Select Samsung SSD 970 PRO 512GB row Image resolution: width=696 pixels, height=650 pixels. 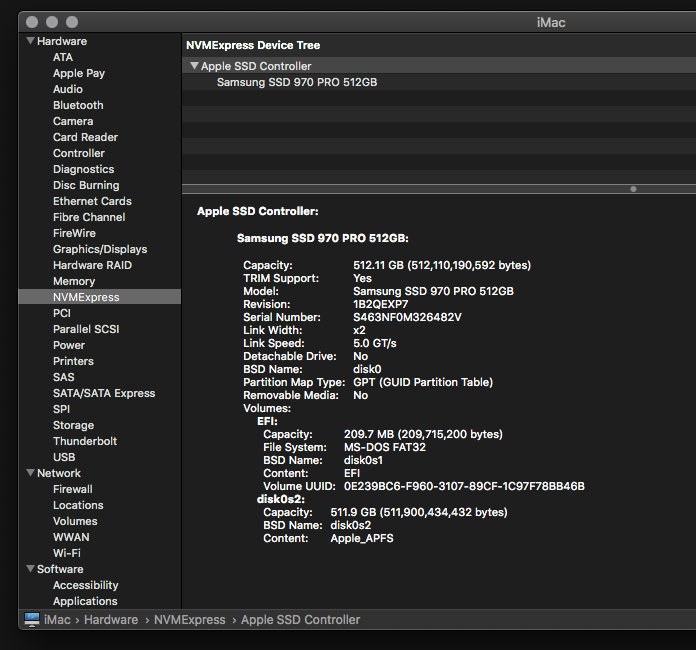pyautogui.click(x=296, y=82)
